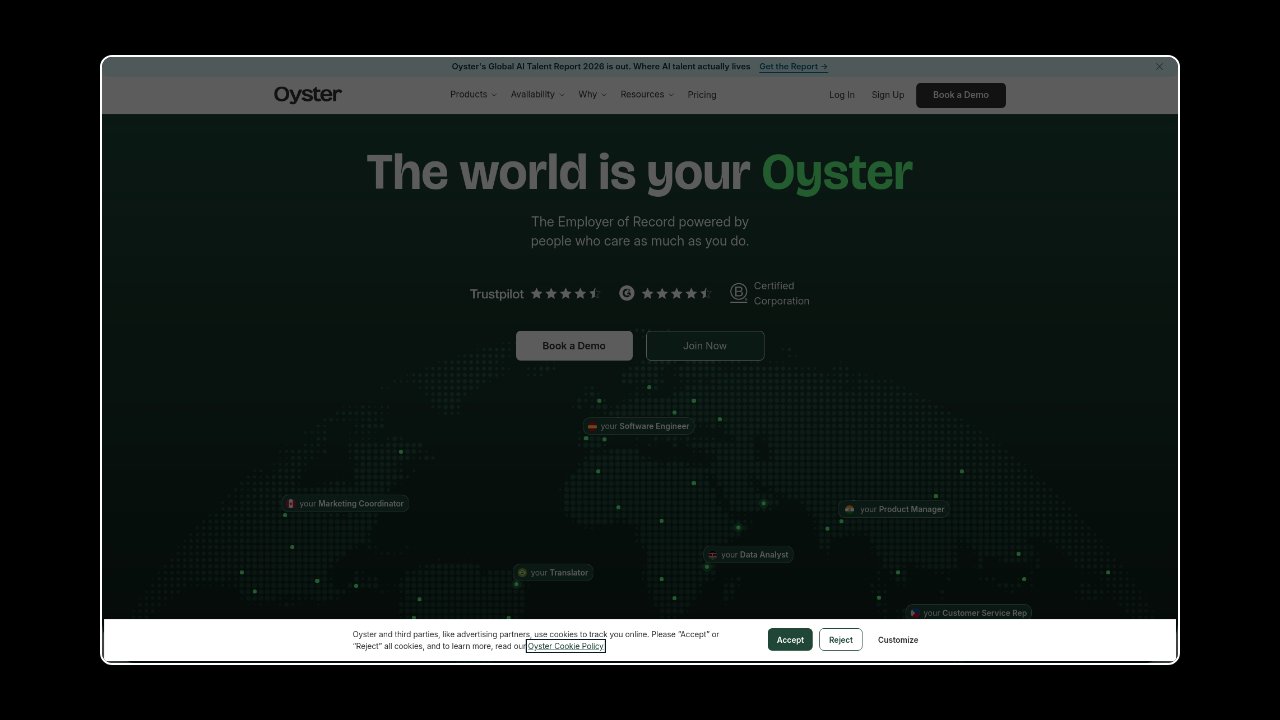Open the Oyster Cookie Policy link
This screenshot has width=1280, height=720.
coord(566,646)
